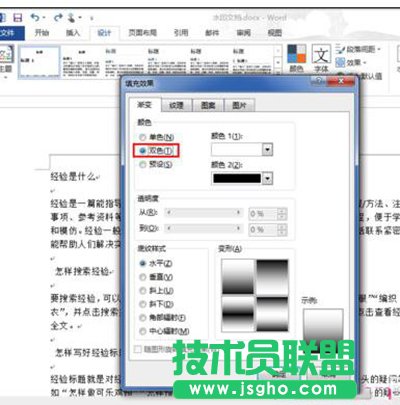Pick black-to-white top-right variant
400x405 pixels.
click(x=272, y=277)
